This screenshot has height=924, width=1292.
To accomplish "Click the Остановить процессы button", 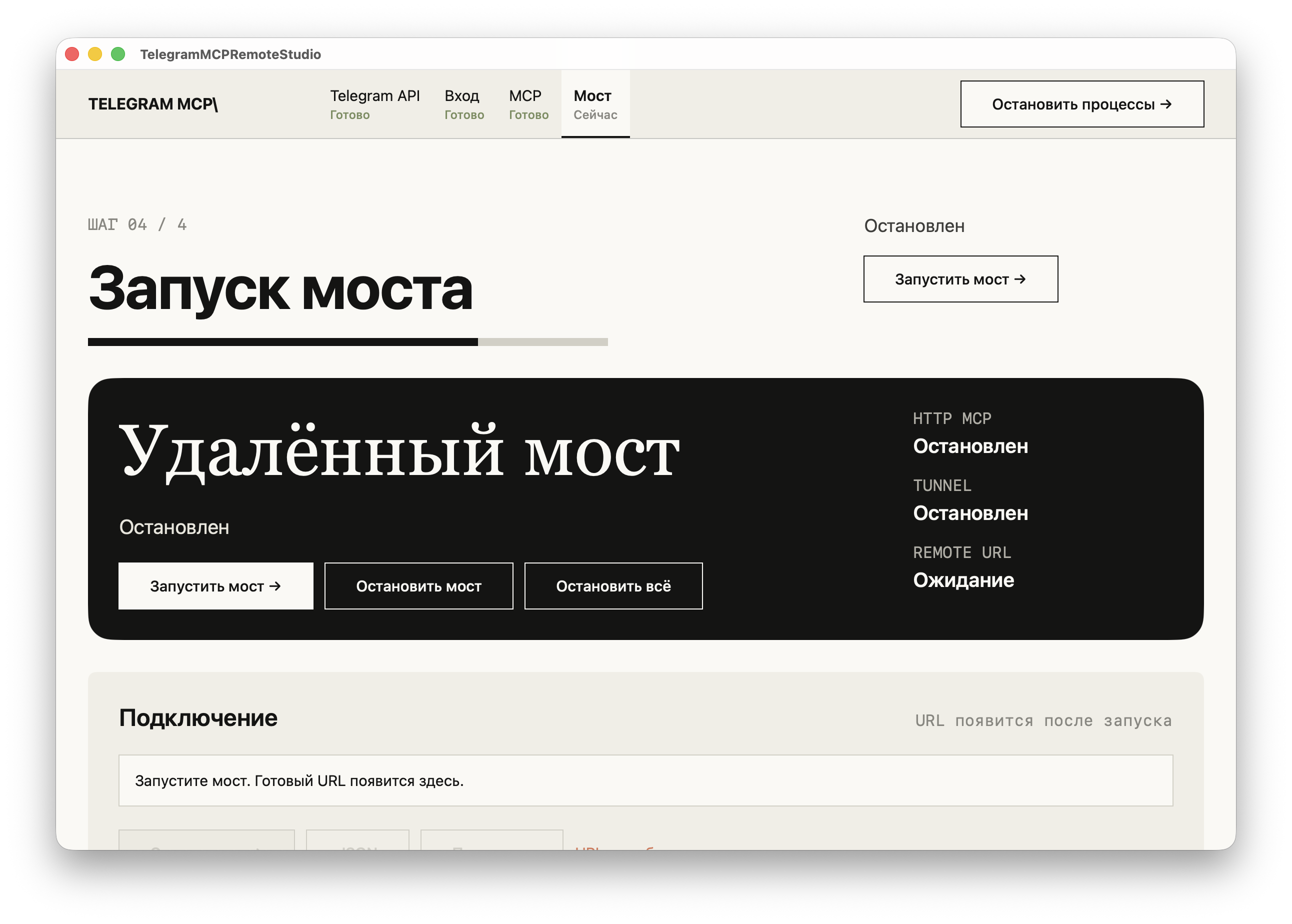I will 1081,104.
